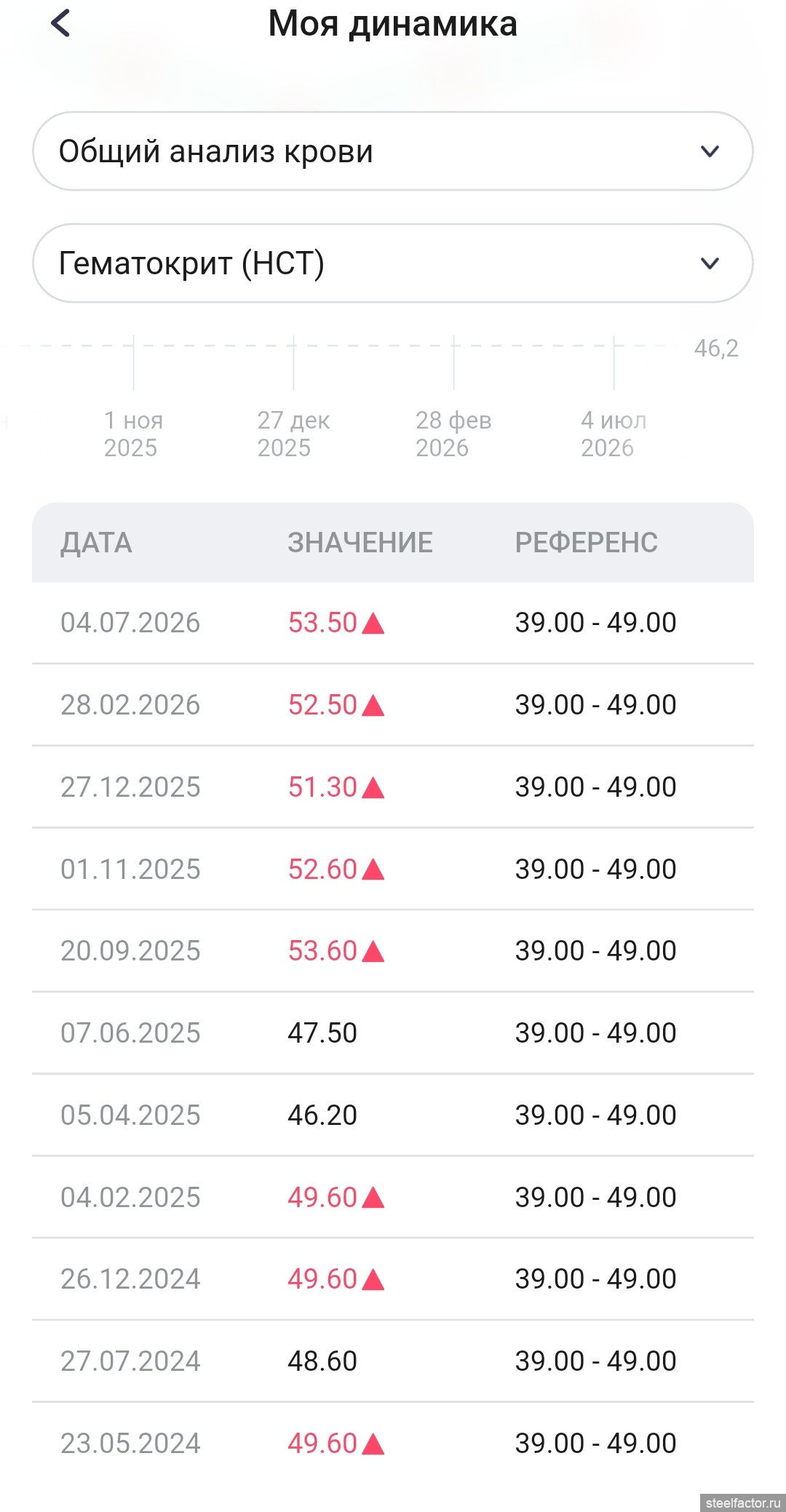This screenshot has height=1512, width=786.
Task: Click the steelfactor.ru watermark link
Action: point(742,1503)
